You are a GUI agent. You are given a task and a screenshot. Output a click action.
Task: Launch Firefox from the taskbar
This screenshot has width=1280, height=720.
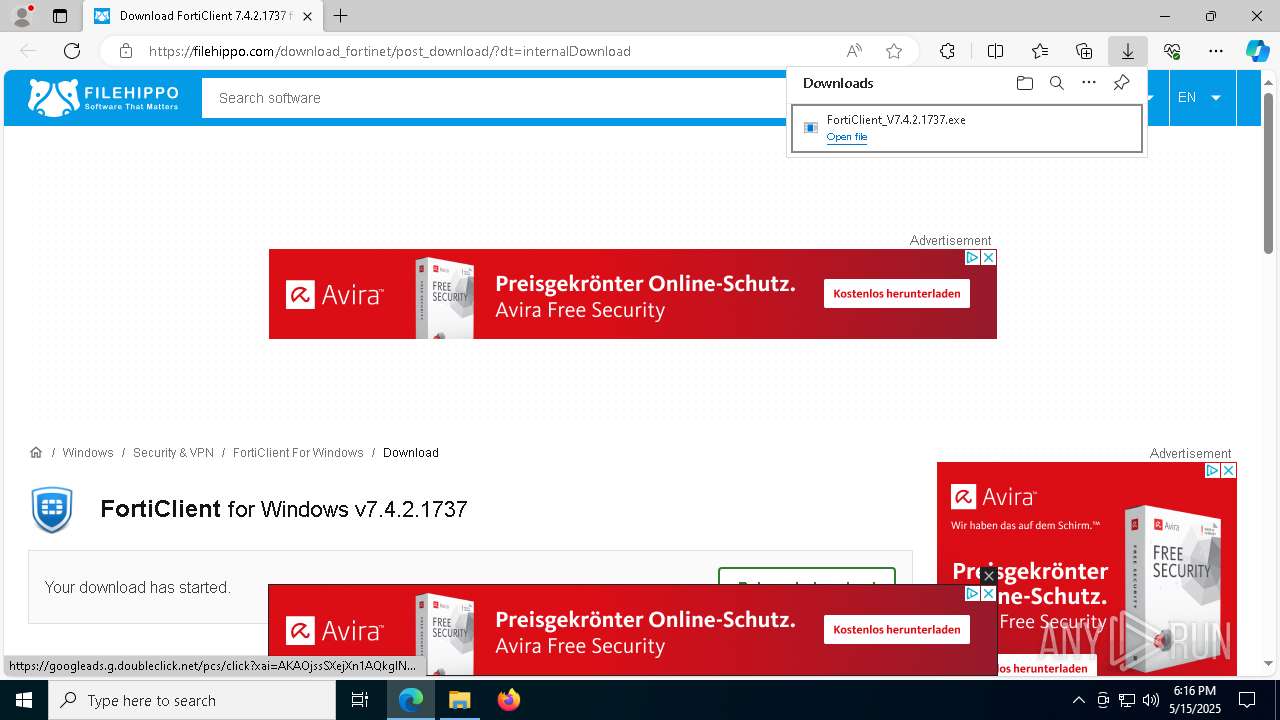(x=509, y=700)
